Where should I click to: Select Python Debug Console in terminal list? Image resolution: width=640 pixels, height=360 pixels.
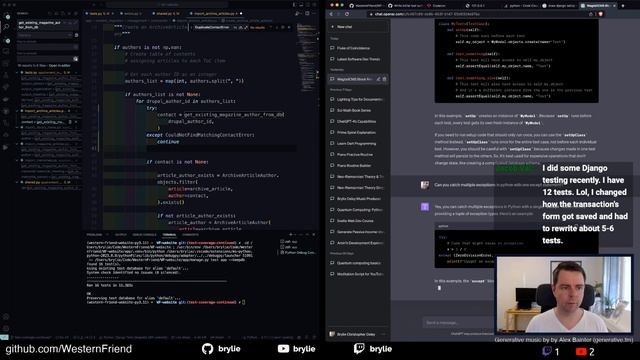(298, 253)
